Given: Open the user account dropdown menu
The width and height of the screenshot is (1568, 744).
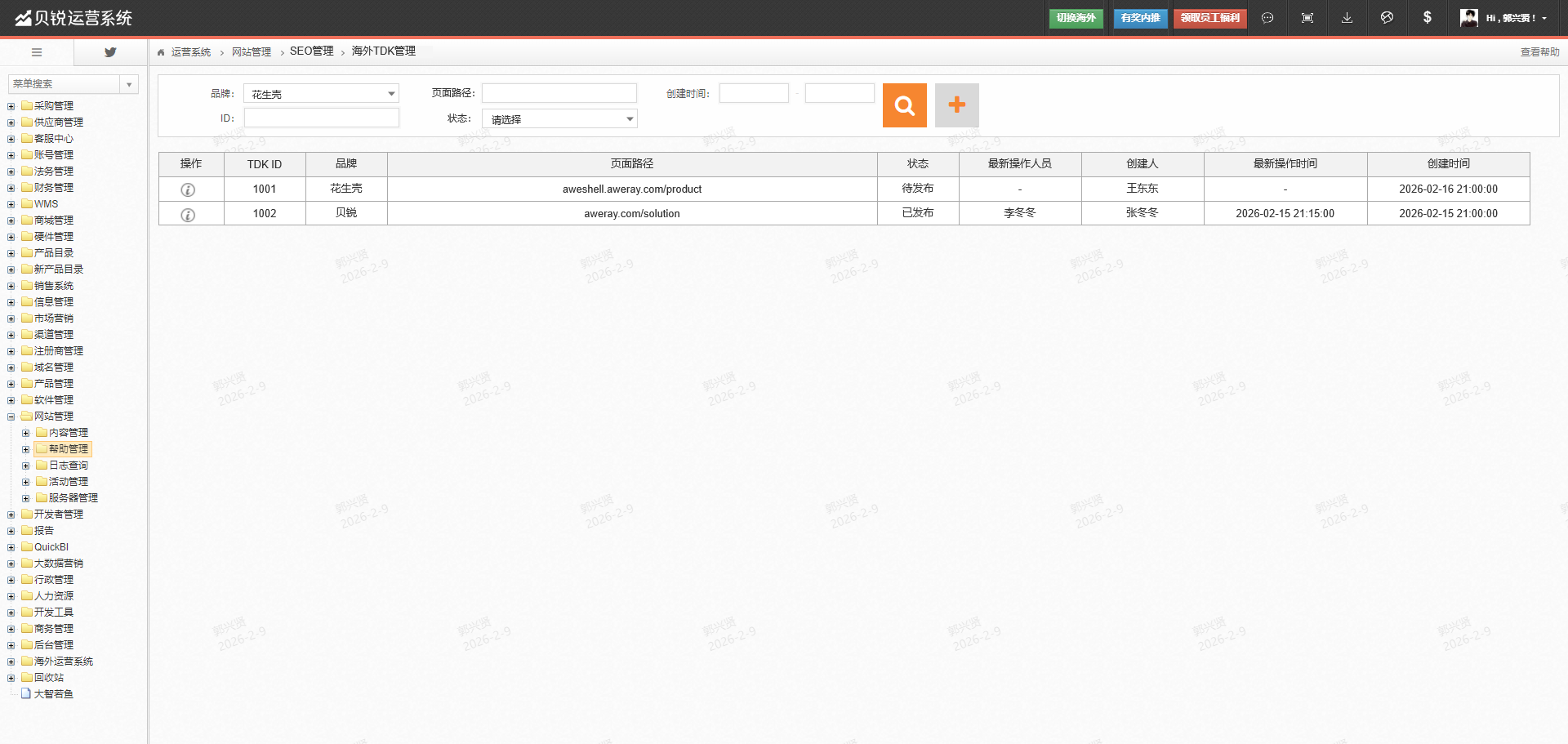Looking at the screenshot, I should click(1503, 18).
